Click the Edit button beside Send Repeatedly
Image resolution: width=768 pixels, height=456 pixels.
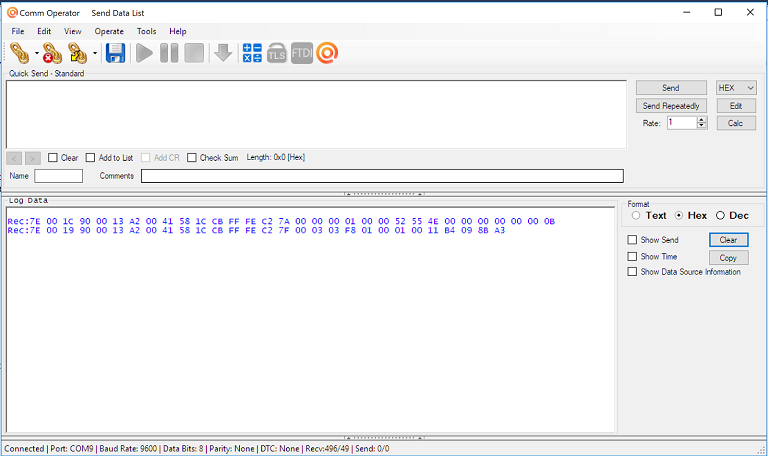click(736, 106)
